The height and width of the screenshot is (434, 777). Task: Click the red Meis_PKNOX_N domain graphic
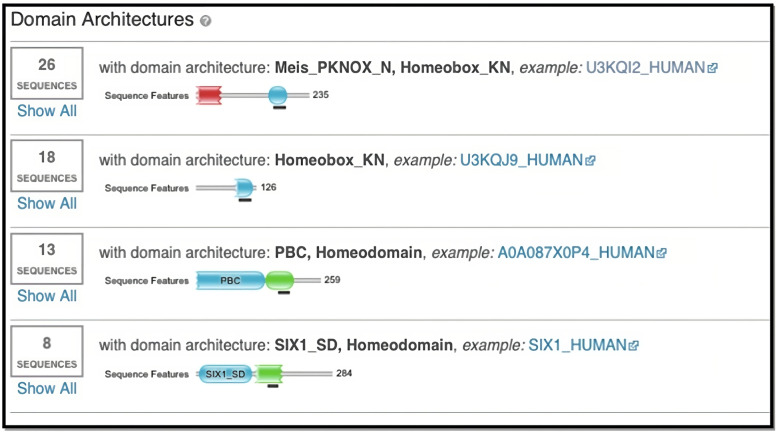209,95
